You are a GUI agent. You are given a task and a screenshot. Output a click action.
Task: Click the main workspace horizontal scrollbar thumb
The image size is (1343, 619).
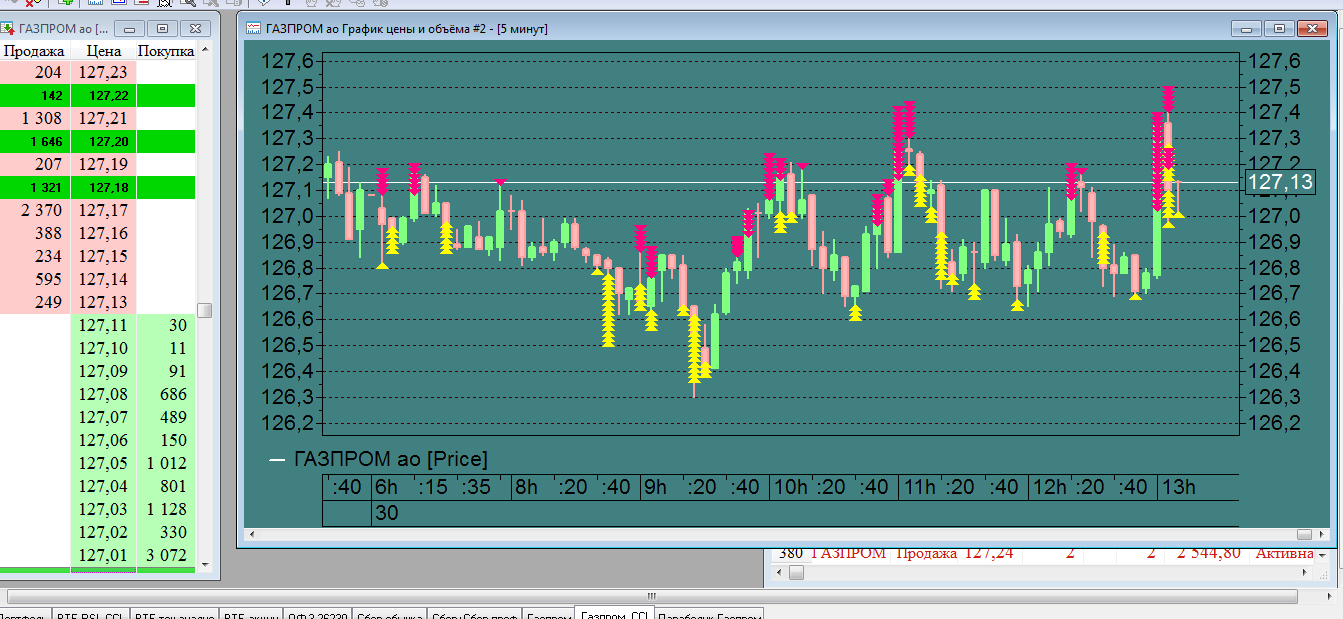coord(652,595)
